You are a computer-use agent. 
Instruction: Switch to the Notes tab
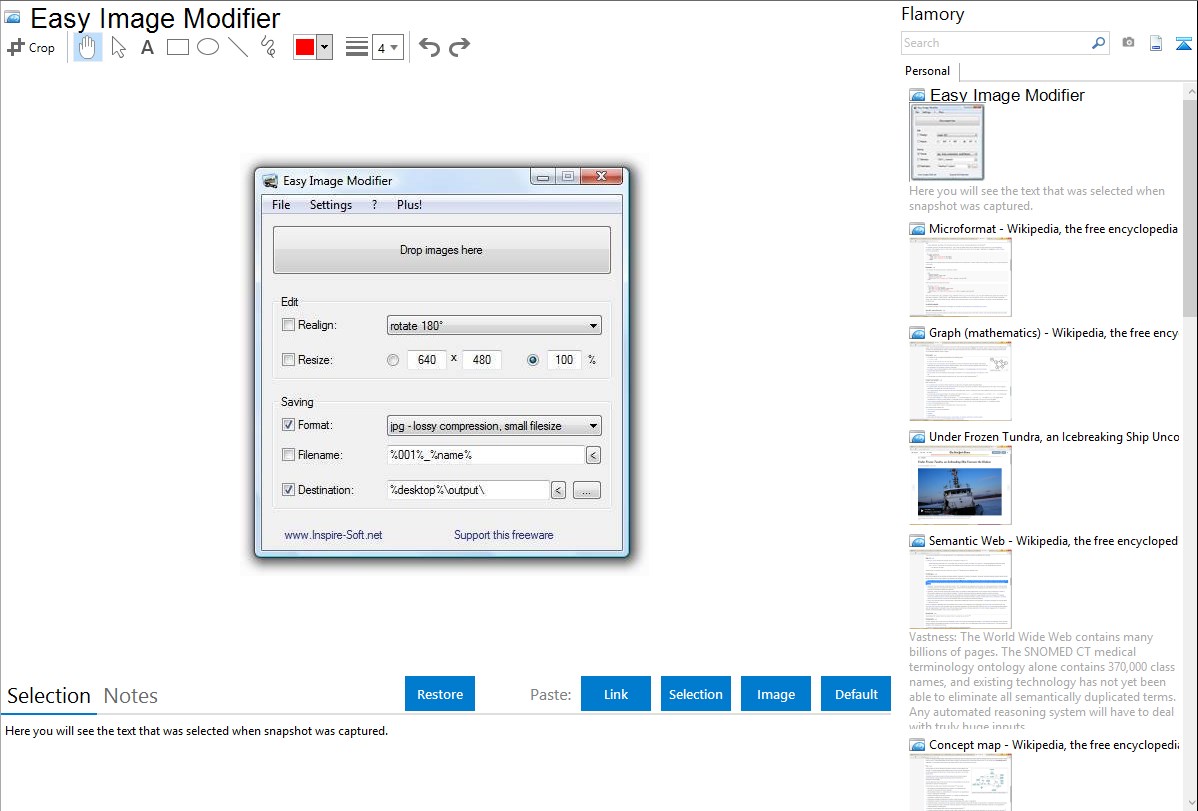[131, 696]
